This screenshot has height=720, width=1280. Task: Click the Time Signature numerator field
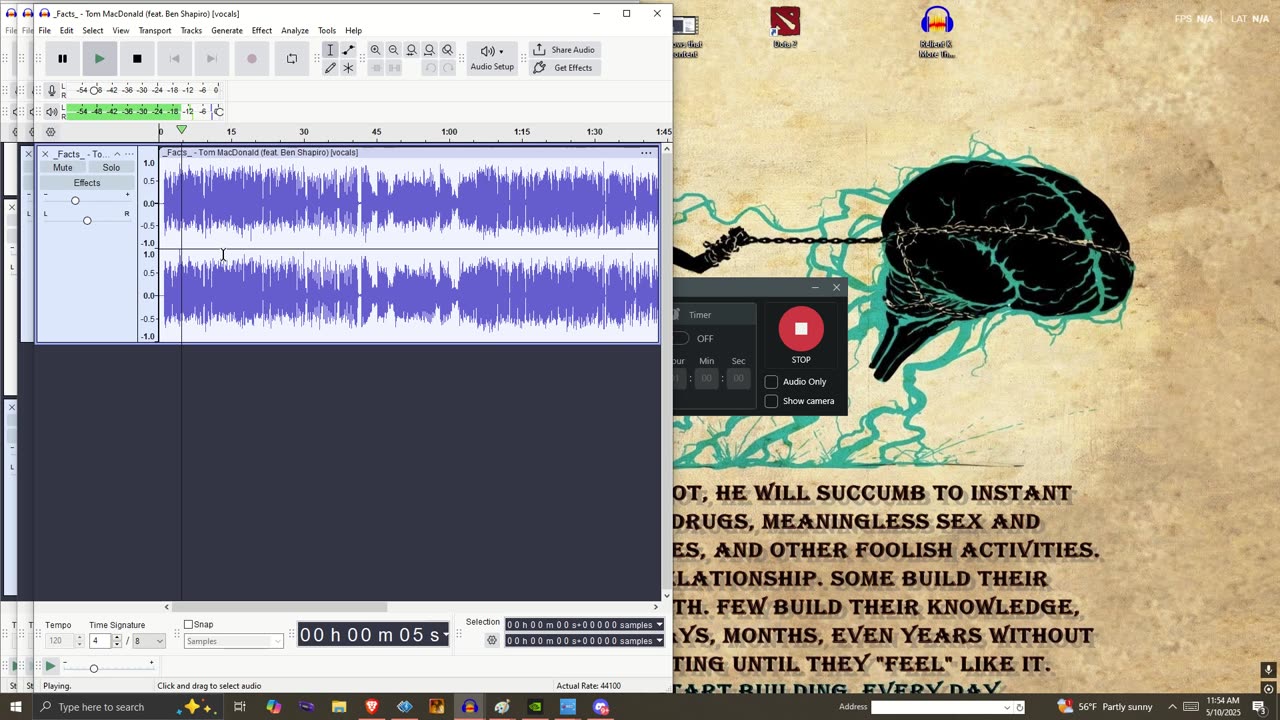click(x=99, y=641)
